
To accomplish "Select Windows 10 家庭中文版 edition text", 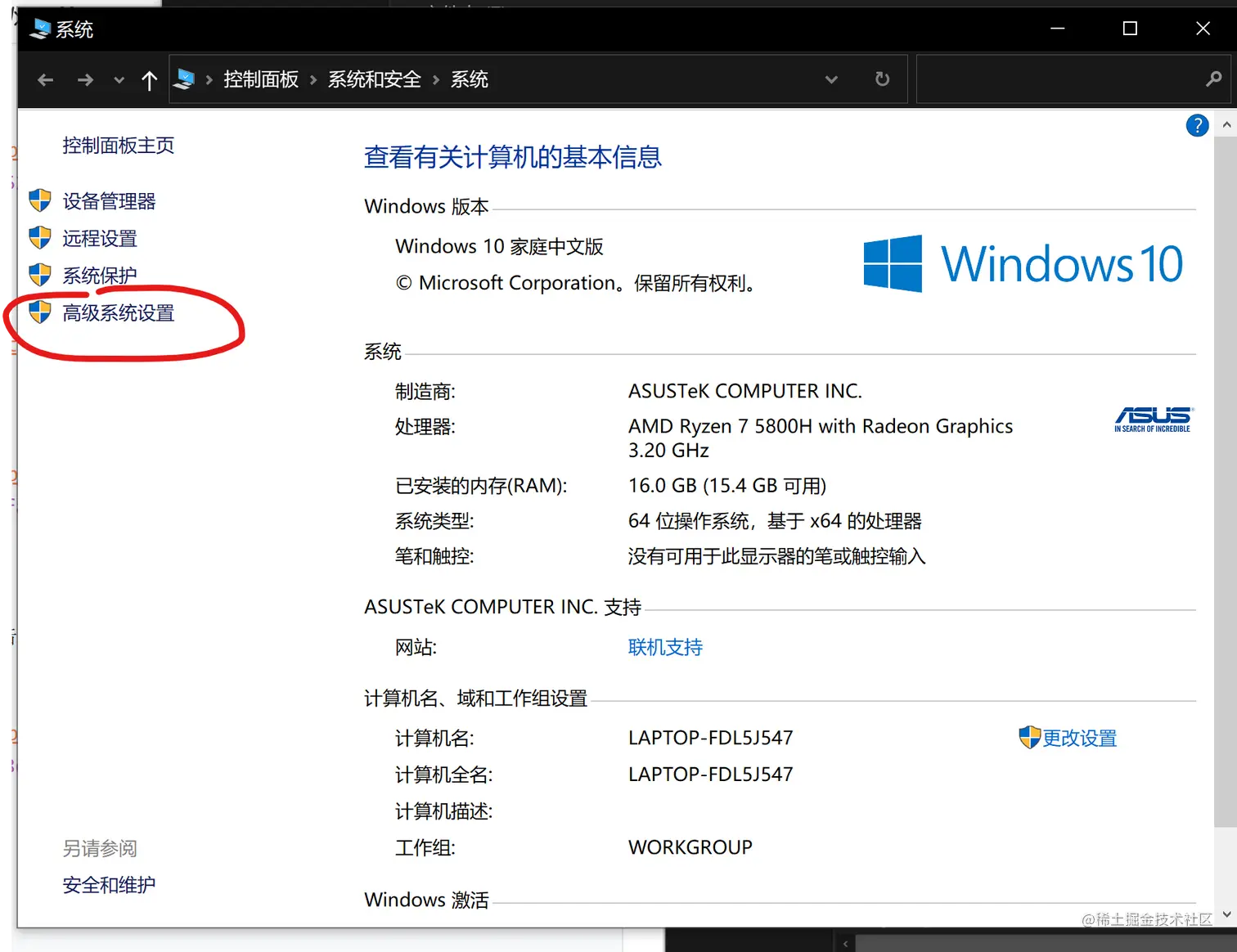I will pos(499,246).
